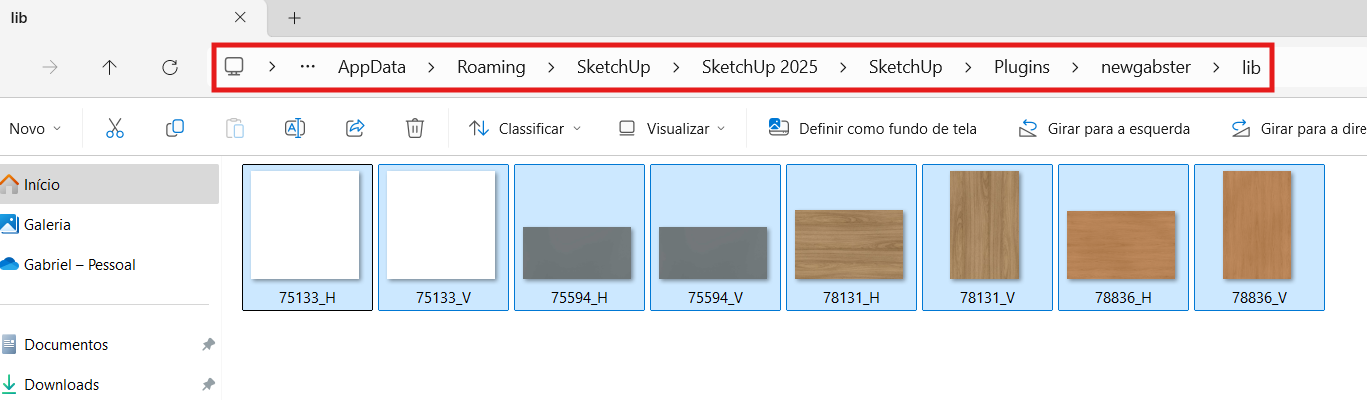The image size is (1367, 400).
Task: Click the Cut scissors icon
Action: point(115,128)
